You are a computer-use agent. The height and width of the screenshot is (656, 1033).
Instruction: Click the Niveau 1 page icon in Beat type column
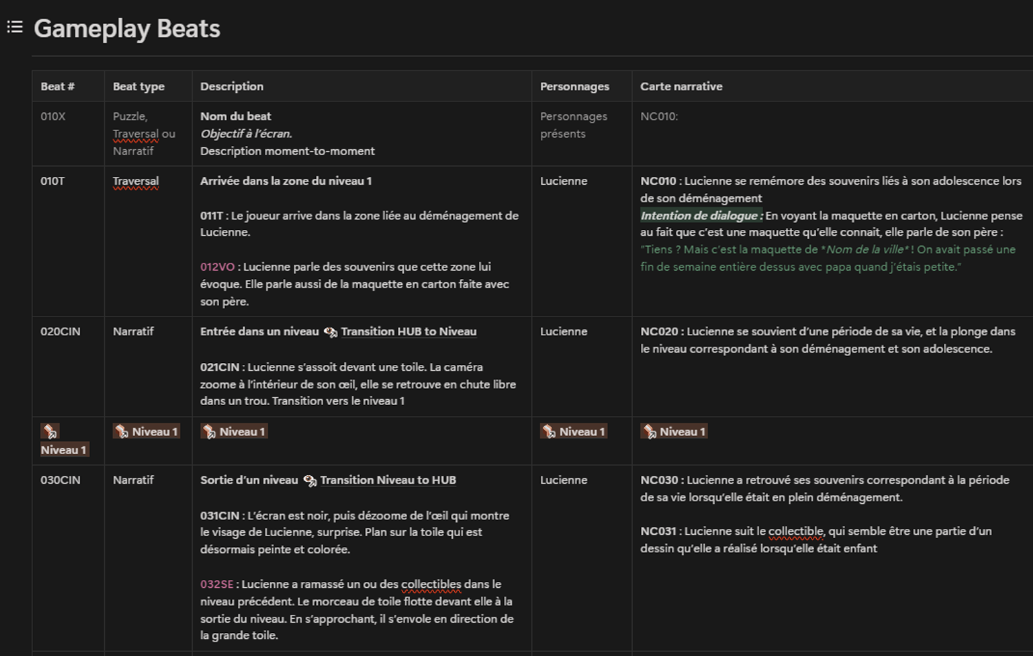click(121, 432)
